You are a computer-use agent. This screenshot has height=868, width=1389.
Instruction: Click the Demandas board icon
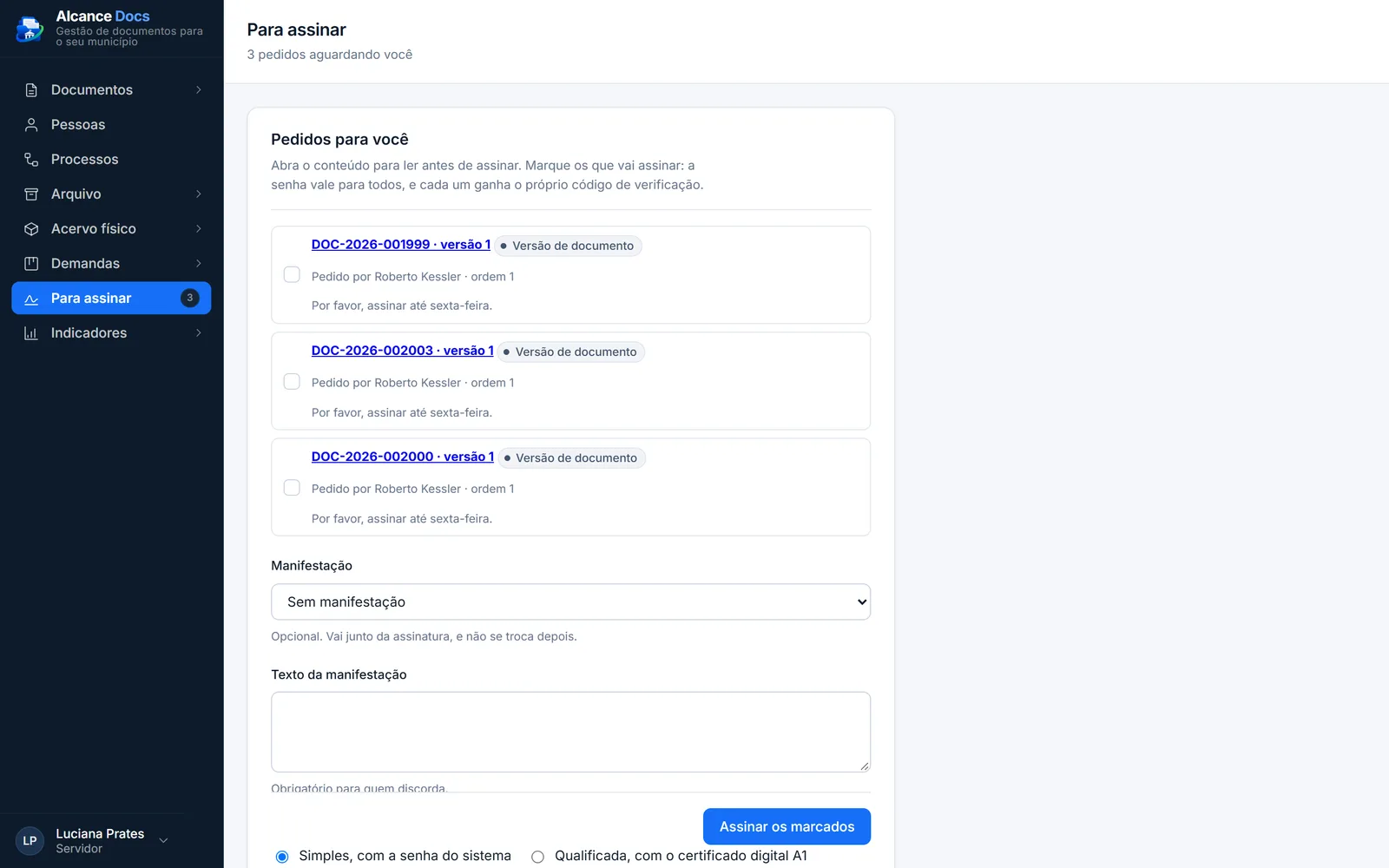coord(31,264)
